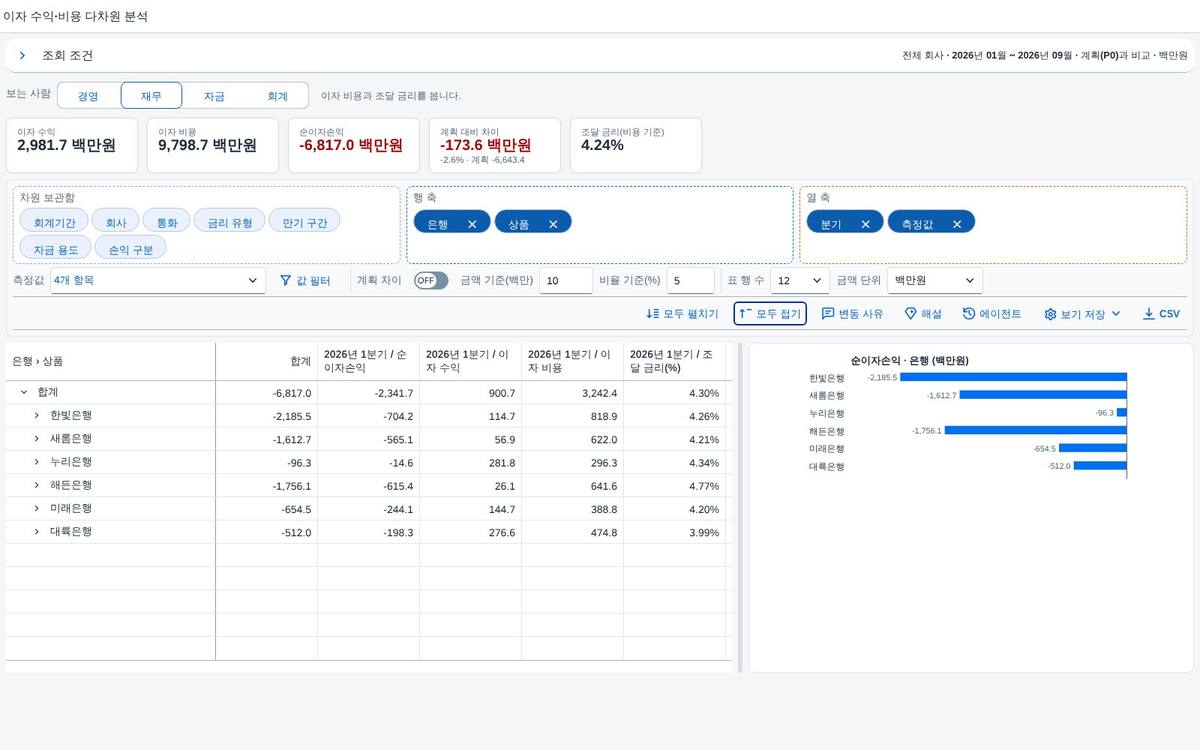
Task: Collapse the 합계 row in the table
Action: tap(24, 393)
